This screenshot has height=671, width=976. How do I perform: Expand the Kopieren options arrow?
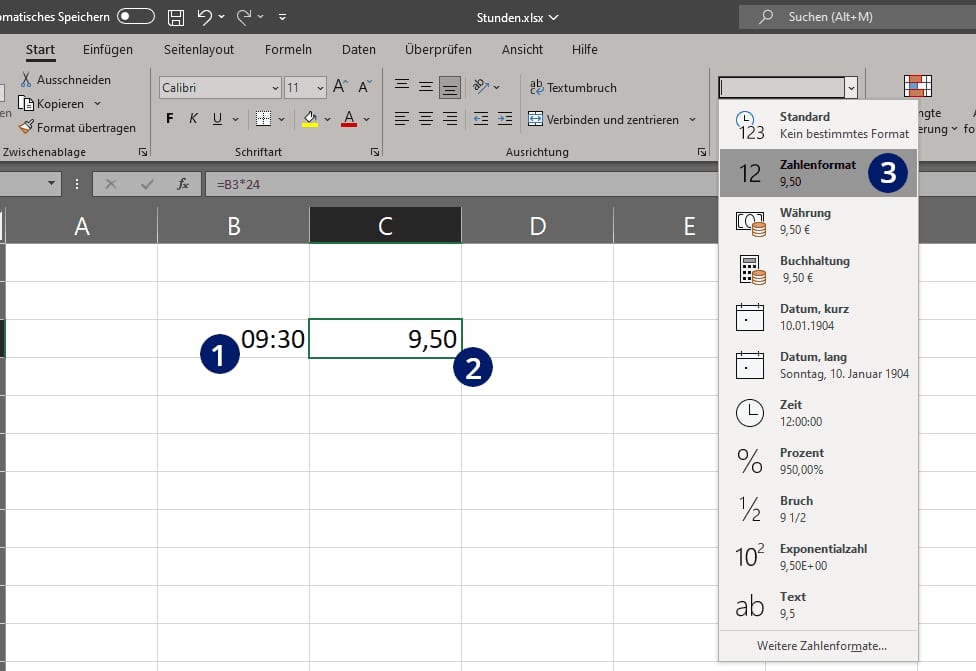tap(98, 103)
